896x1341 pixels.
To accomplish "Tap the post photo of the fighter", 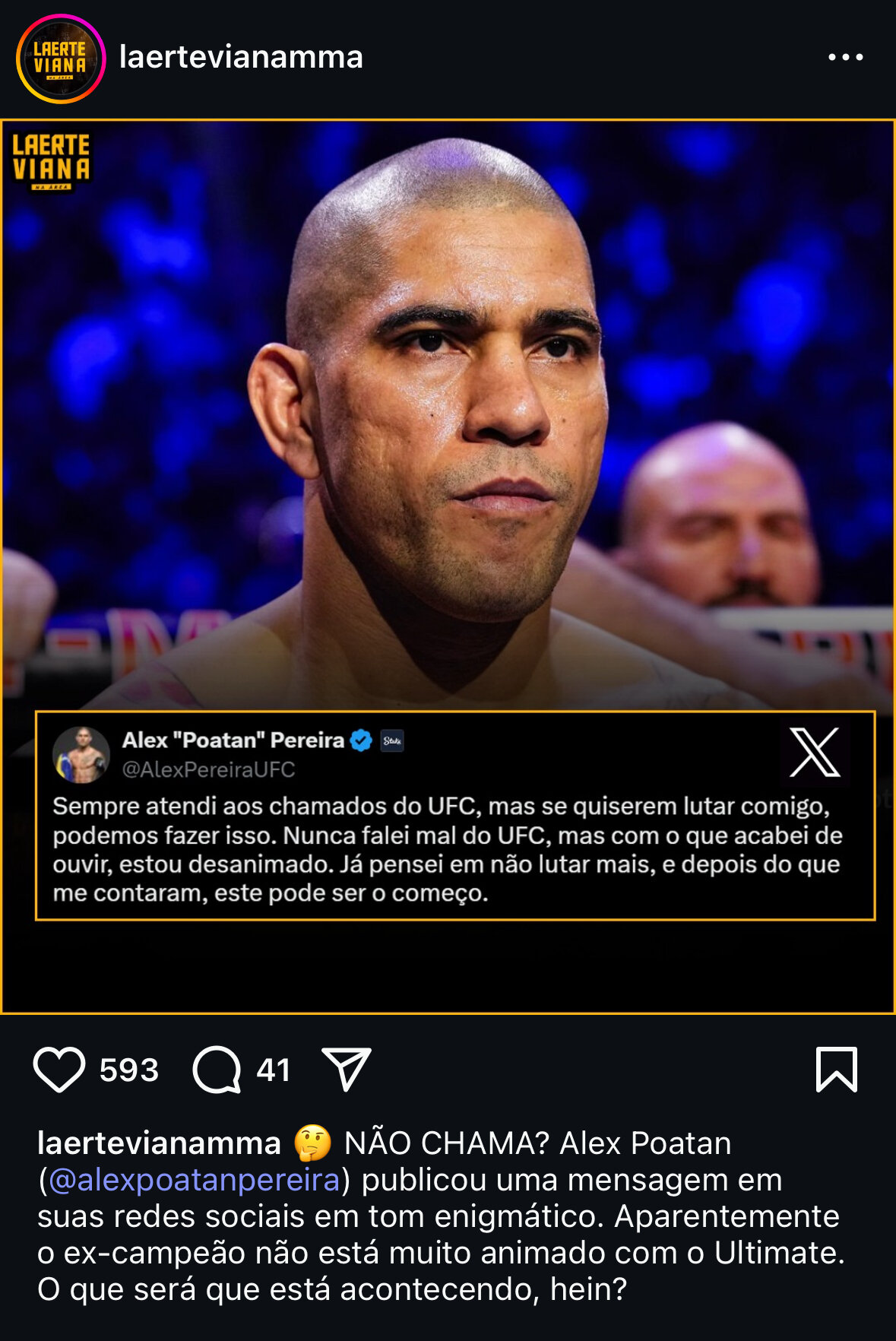I will [448, 414].
